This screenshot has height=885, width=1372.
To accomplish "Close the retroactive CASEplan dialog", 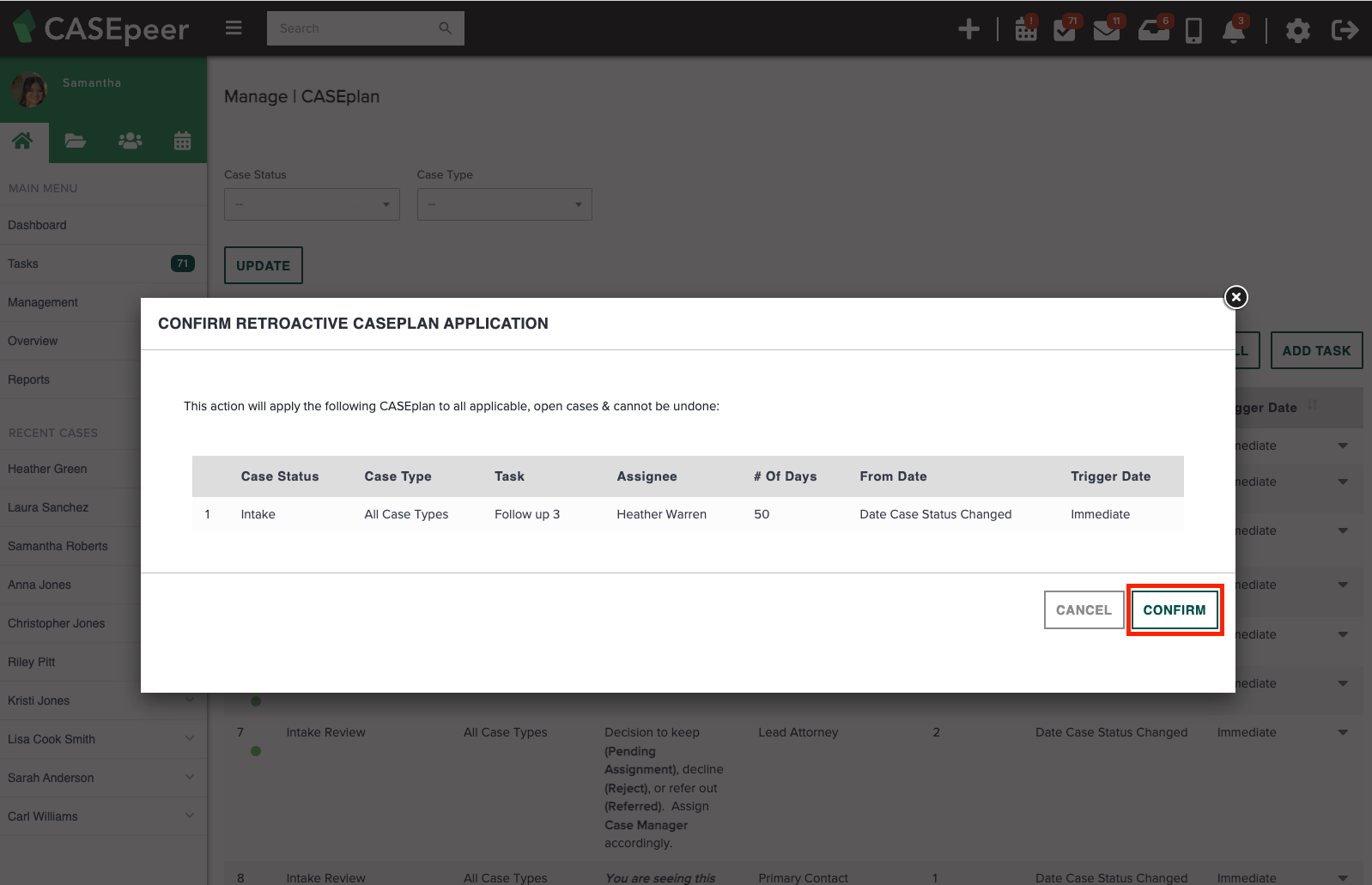I will [x=1235, y=297].
